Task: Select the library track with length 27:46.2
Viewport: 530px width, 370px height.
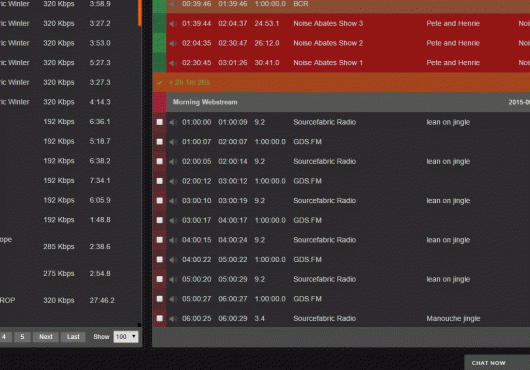Action: [70, 300]
